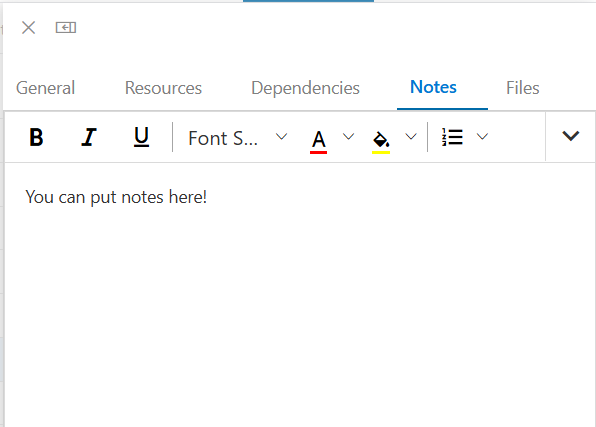Show more toolbar options chevron

coord(571,136)
